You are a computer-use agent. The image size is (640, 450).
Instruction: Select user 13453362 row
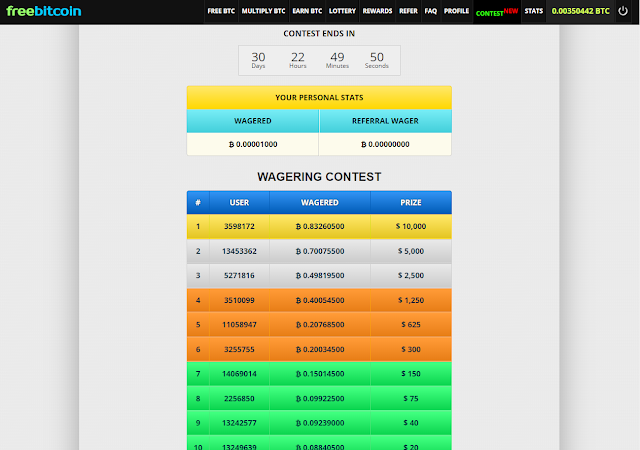[x=239, y=251]
